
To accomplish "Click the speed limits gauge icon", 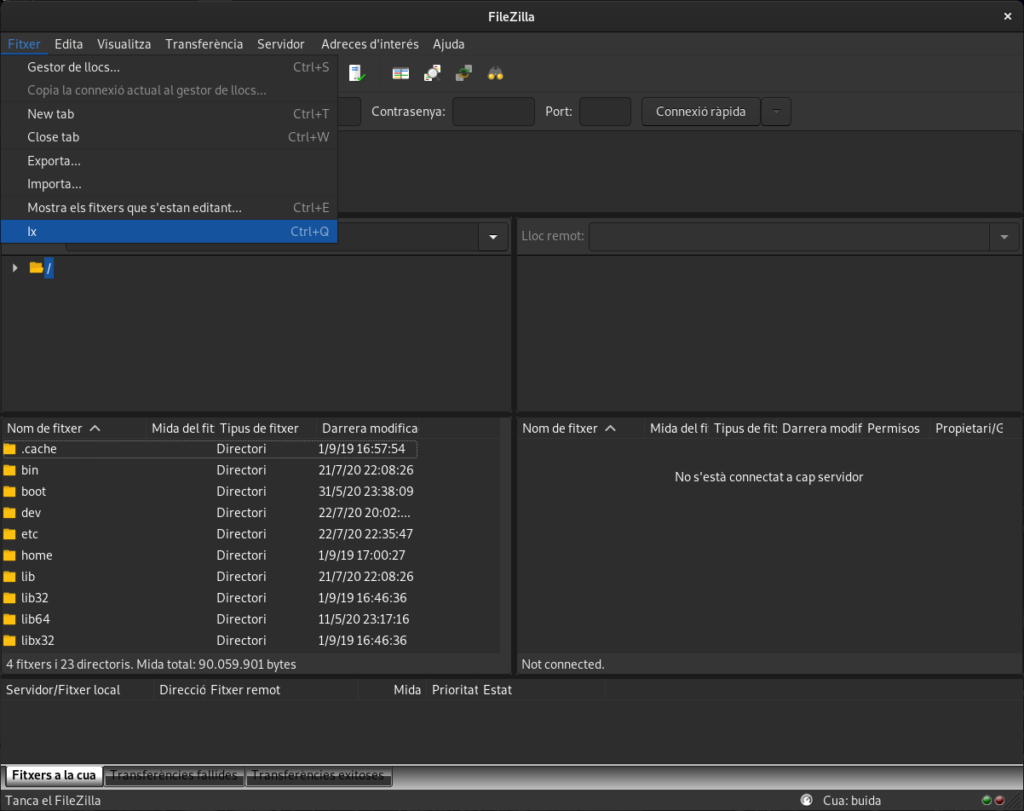I will (x=806, y=800).
